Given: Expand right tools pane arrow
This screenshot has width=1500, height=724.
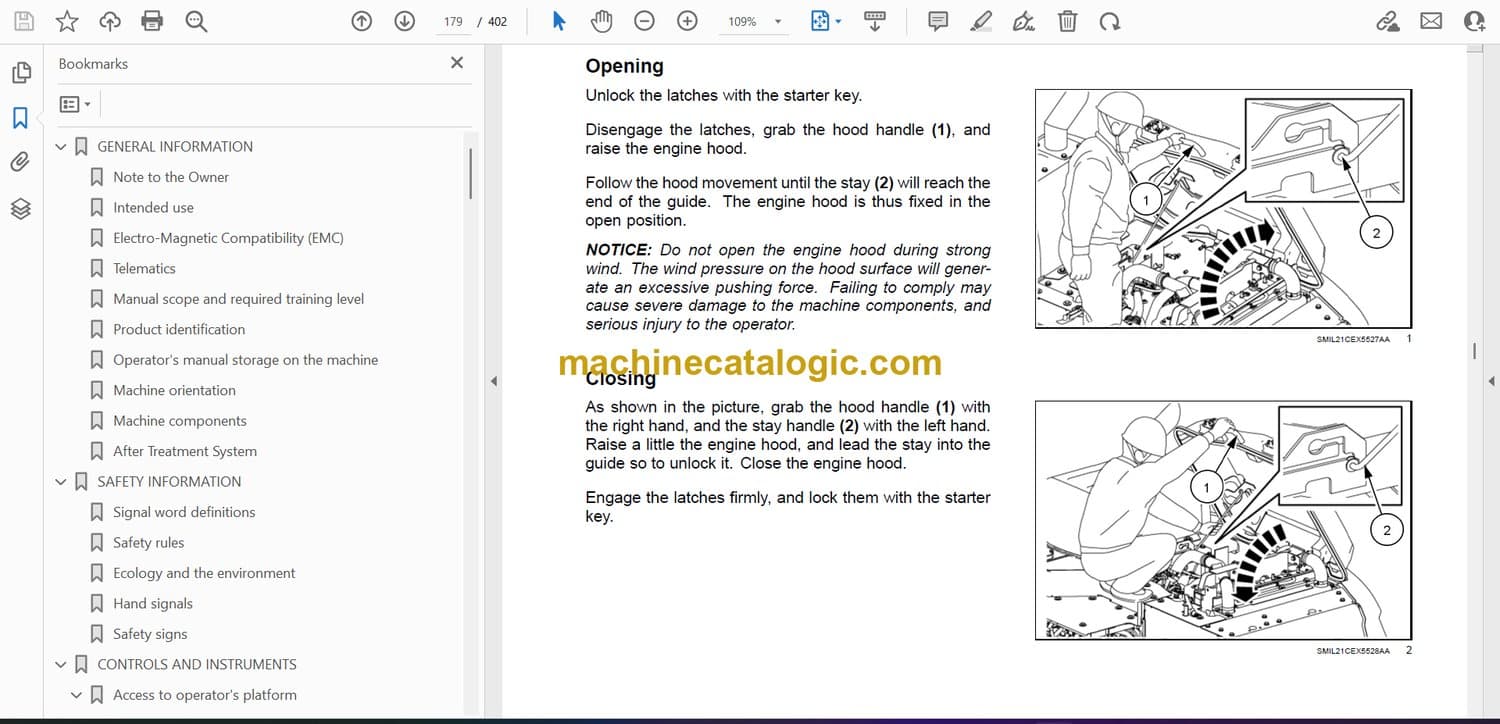Looking at the screenshot, I should tap(1491, 381).
